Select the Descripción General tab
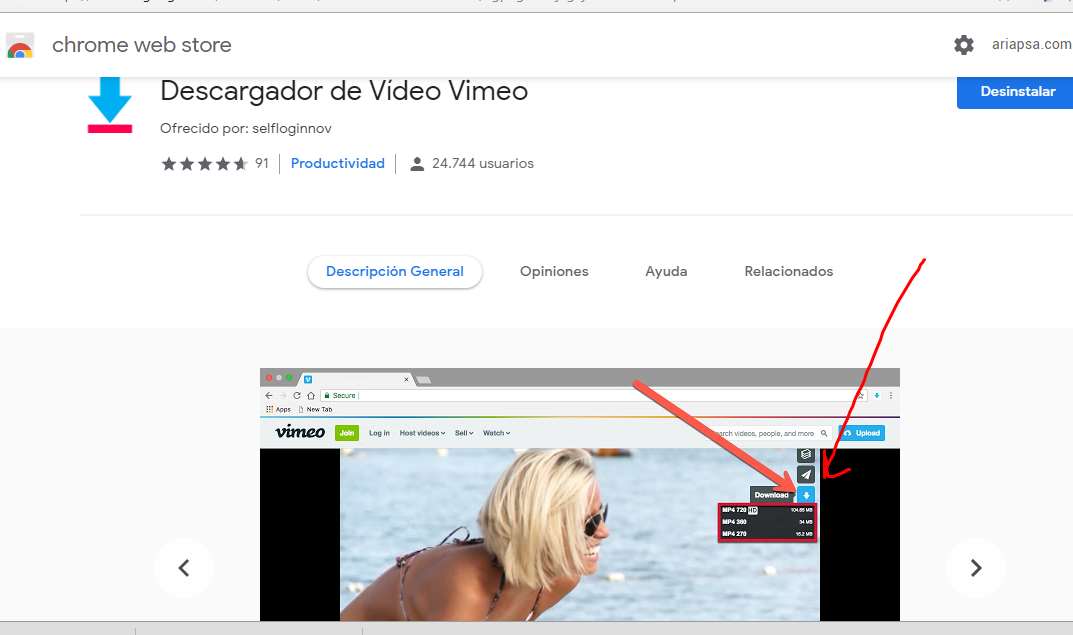This screenshot has height=635, width=1073. [x=395, y=272]
